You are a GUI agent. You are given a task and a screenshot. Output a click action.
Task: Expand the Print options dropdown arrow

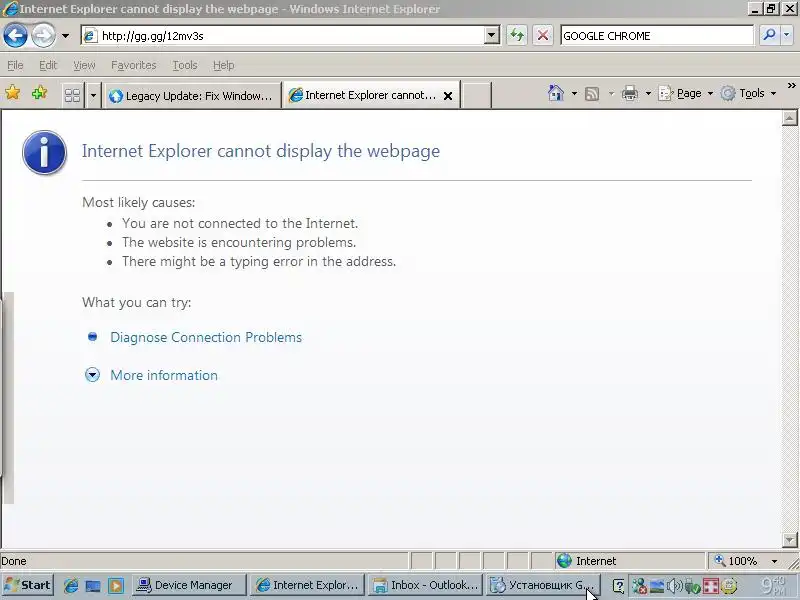click(648, 93)
